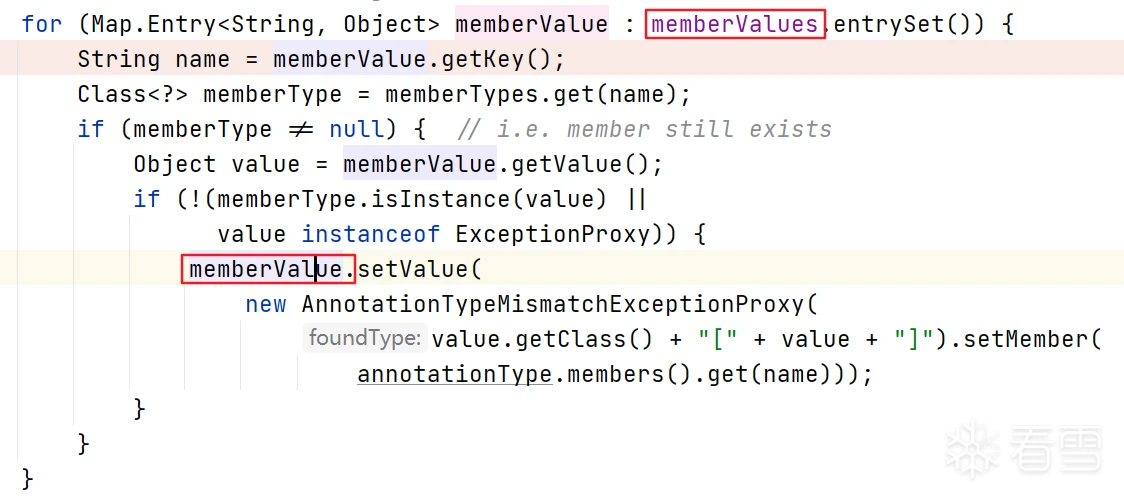Click the red-boxed memberValues identifier

click(x=735, y=24)
